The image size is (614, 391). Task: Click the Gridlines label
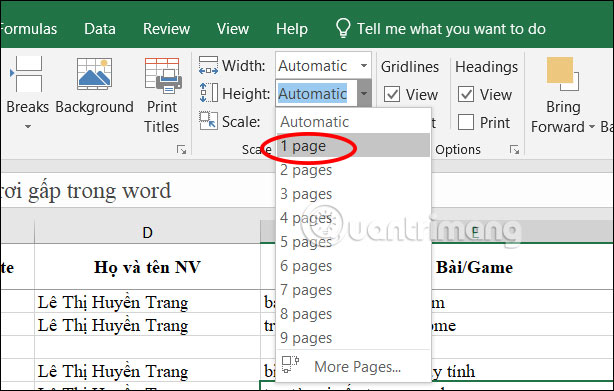[410, 67]
